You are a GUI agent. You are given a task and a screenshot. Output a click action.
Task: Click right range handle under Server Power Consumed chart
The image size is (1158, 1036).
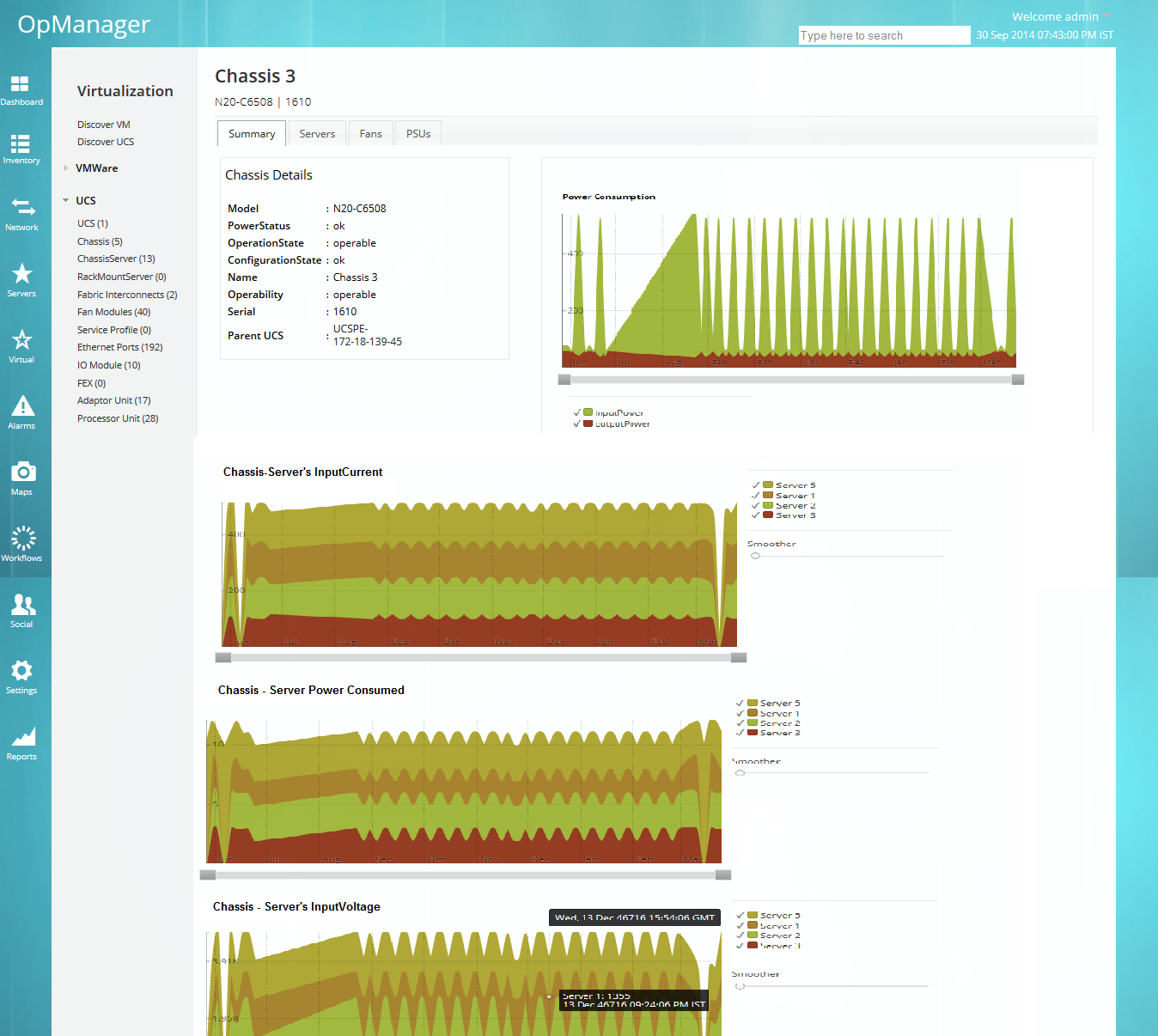pos(723,875)
